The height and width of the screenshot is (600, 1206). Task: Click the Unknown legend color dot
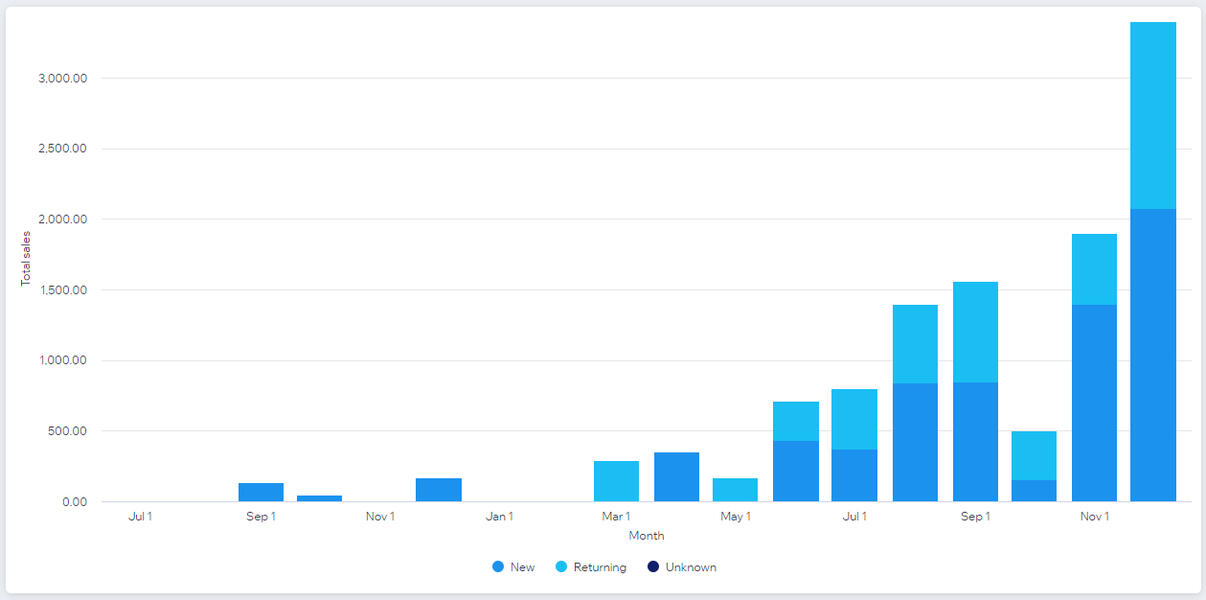[x=653, y=567]
